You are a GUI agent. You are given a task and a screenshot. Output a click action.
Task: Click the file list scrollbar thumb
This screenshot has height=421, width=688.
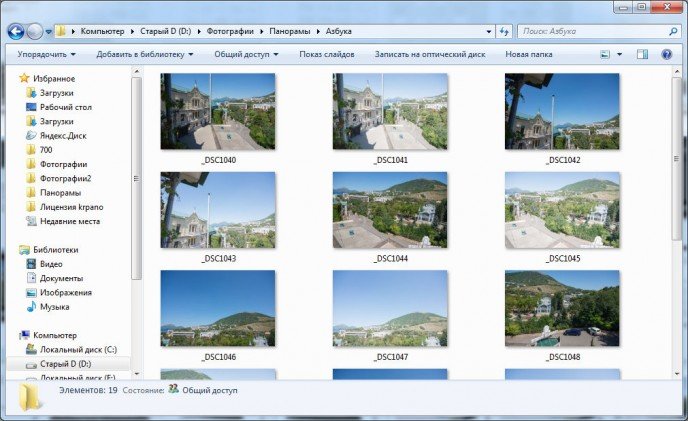pyautogui.click(x=676, y=158)
